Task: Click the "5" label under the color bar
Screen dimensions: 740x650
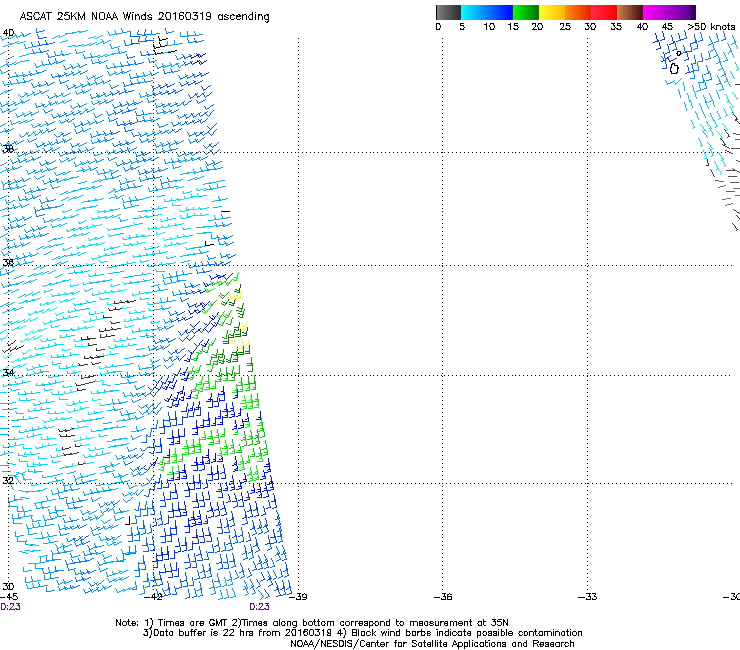Action: tap(462, 27)
